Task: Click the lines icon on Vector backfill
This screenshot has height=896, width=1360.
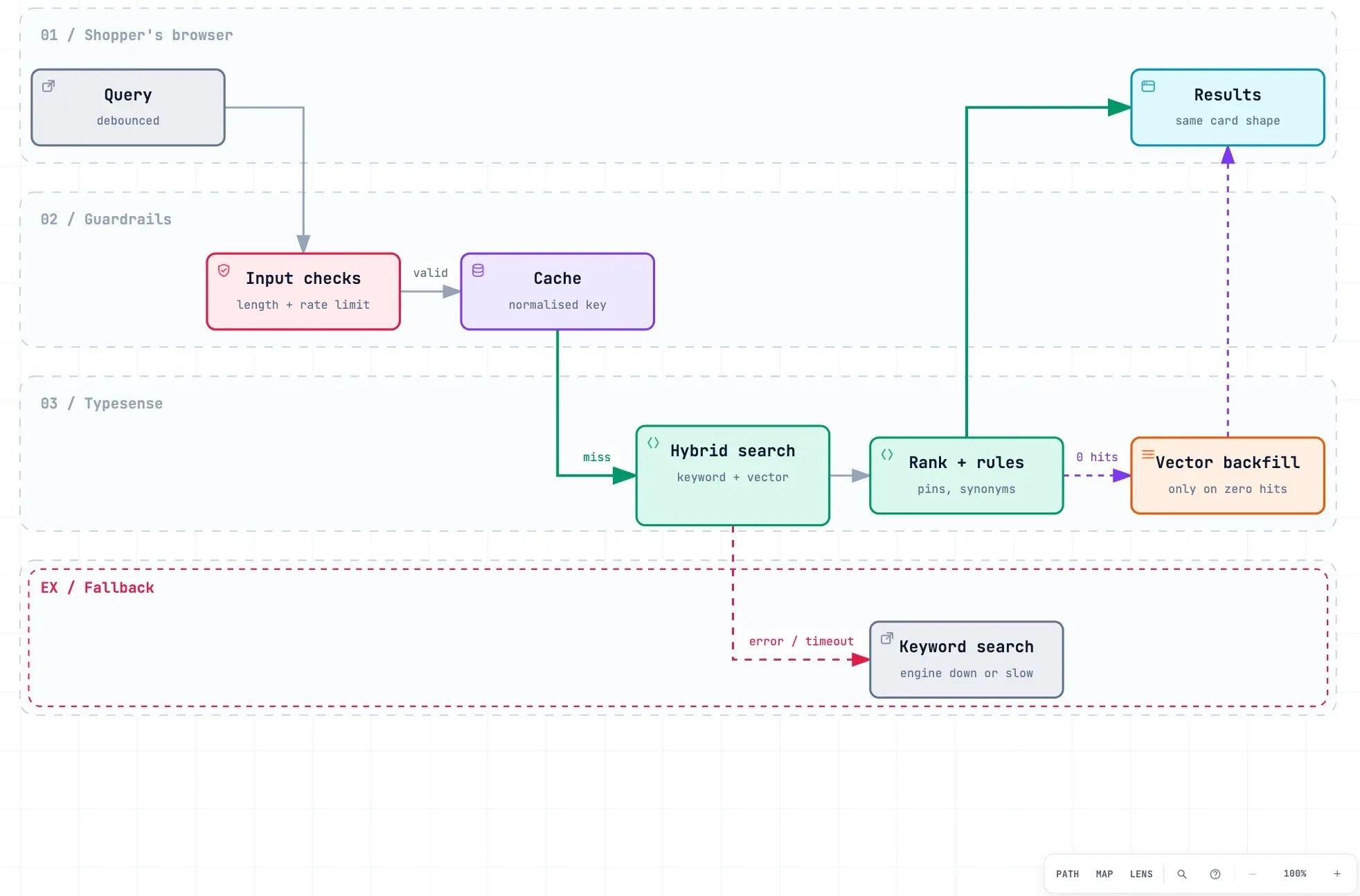Action: 1147,454
